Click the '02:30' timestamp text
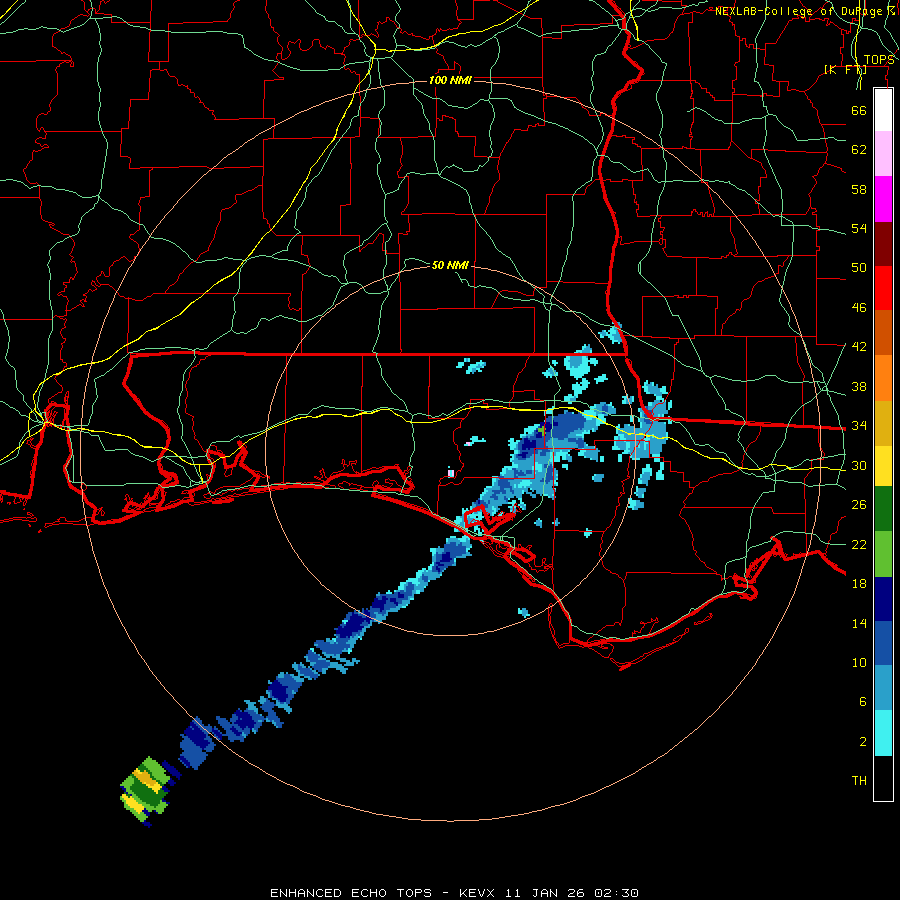This screenshot has width=900, height=900. (x=616, y=893)
